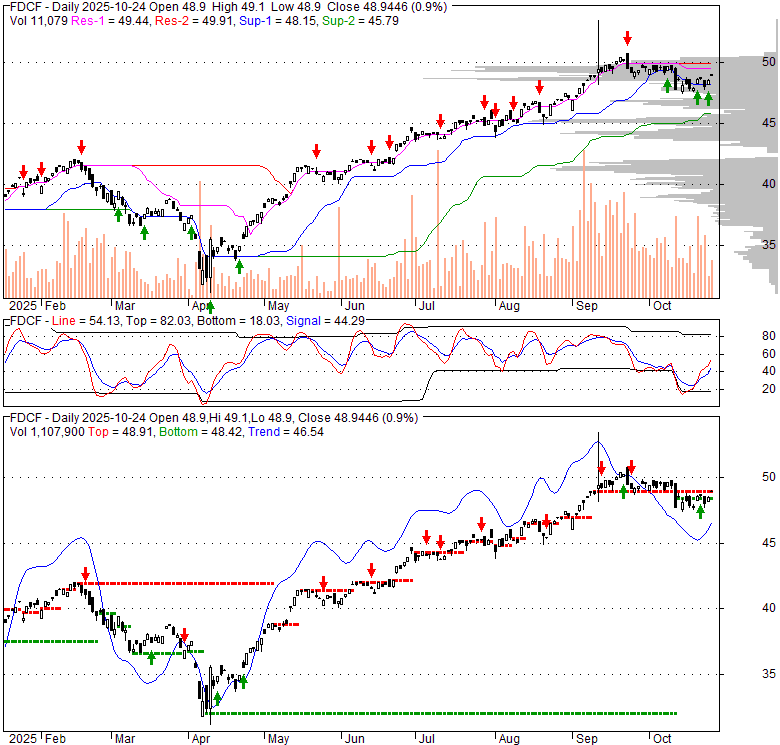
Task: Click red sell arrow above mid-February peak, top chart
Action: pos(82,147)
